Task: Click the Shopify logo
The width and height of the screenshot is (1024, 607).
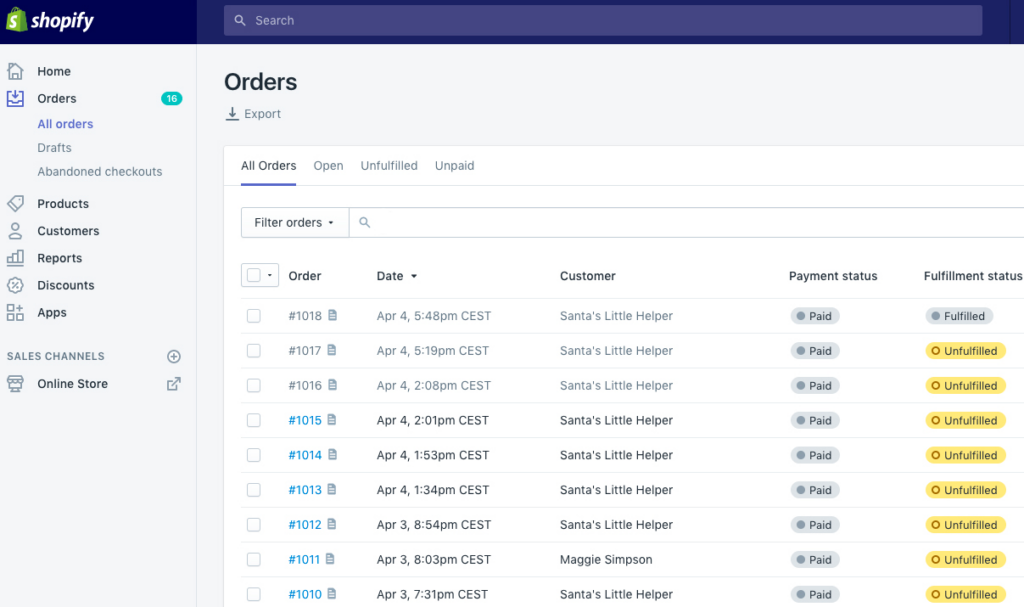Action: coord(50,20)
